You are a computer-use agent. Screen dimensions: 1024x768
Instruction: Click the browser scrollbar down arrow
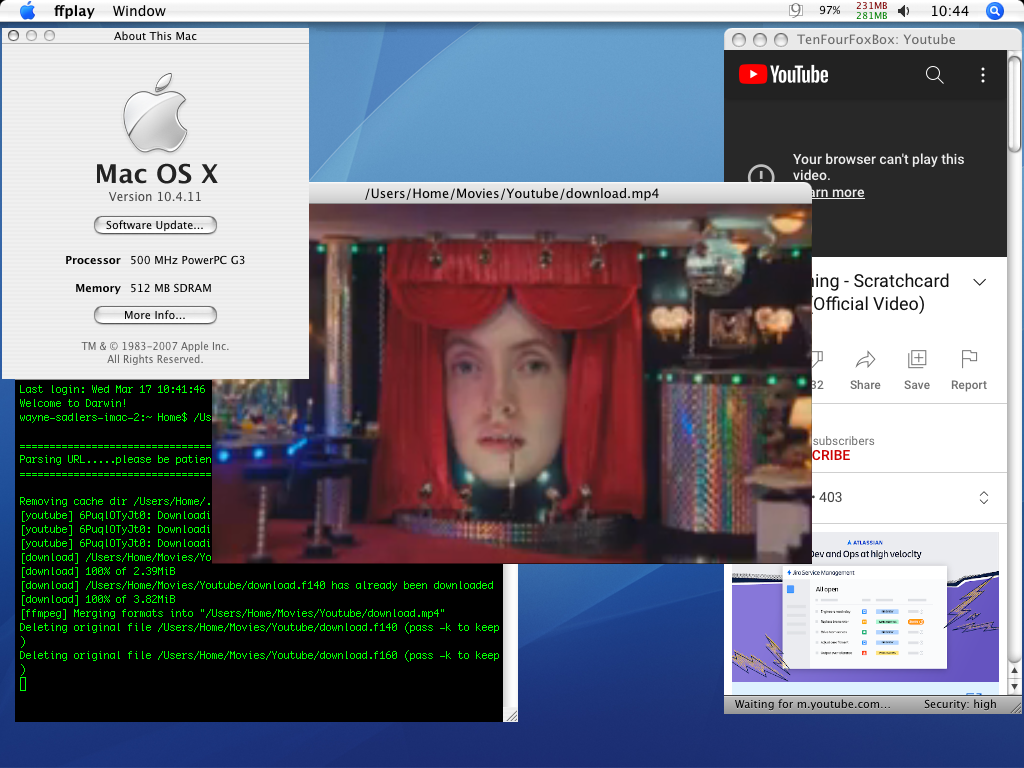(x=1014, y=687)
